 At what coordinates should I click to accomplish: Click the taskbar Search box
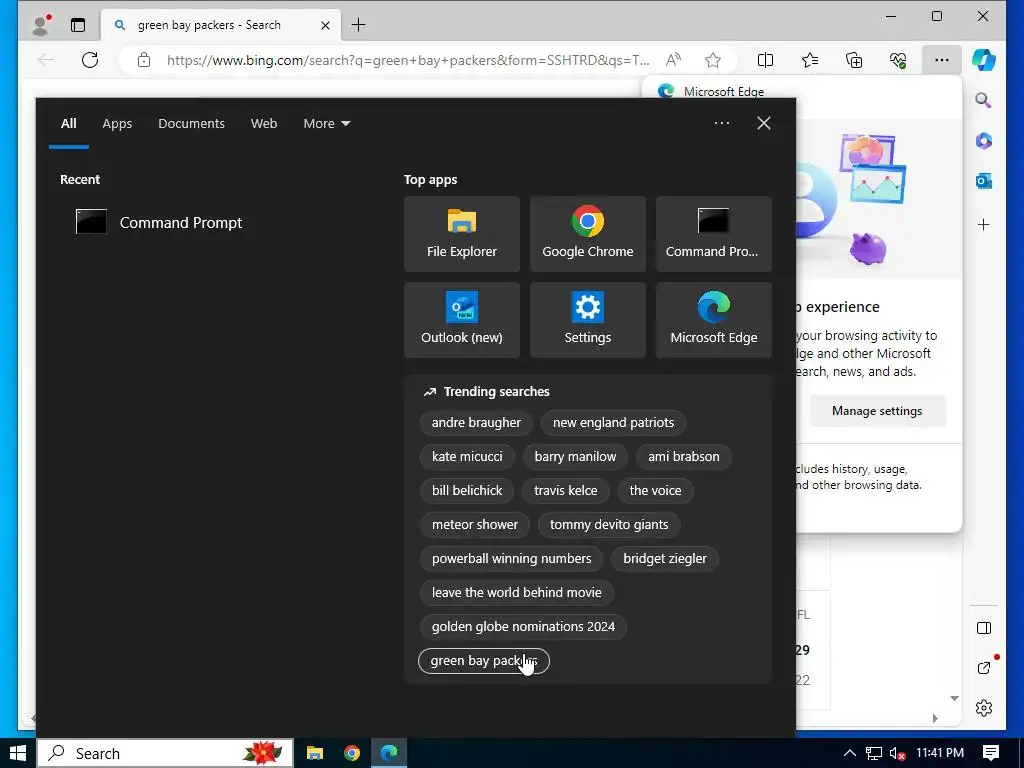pos(165,753)
